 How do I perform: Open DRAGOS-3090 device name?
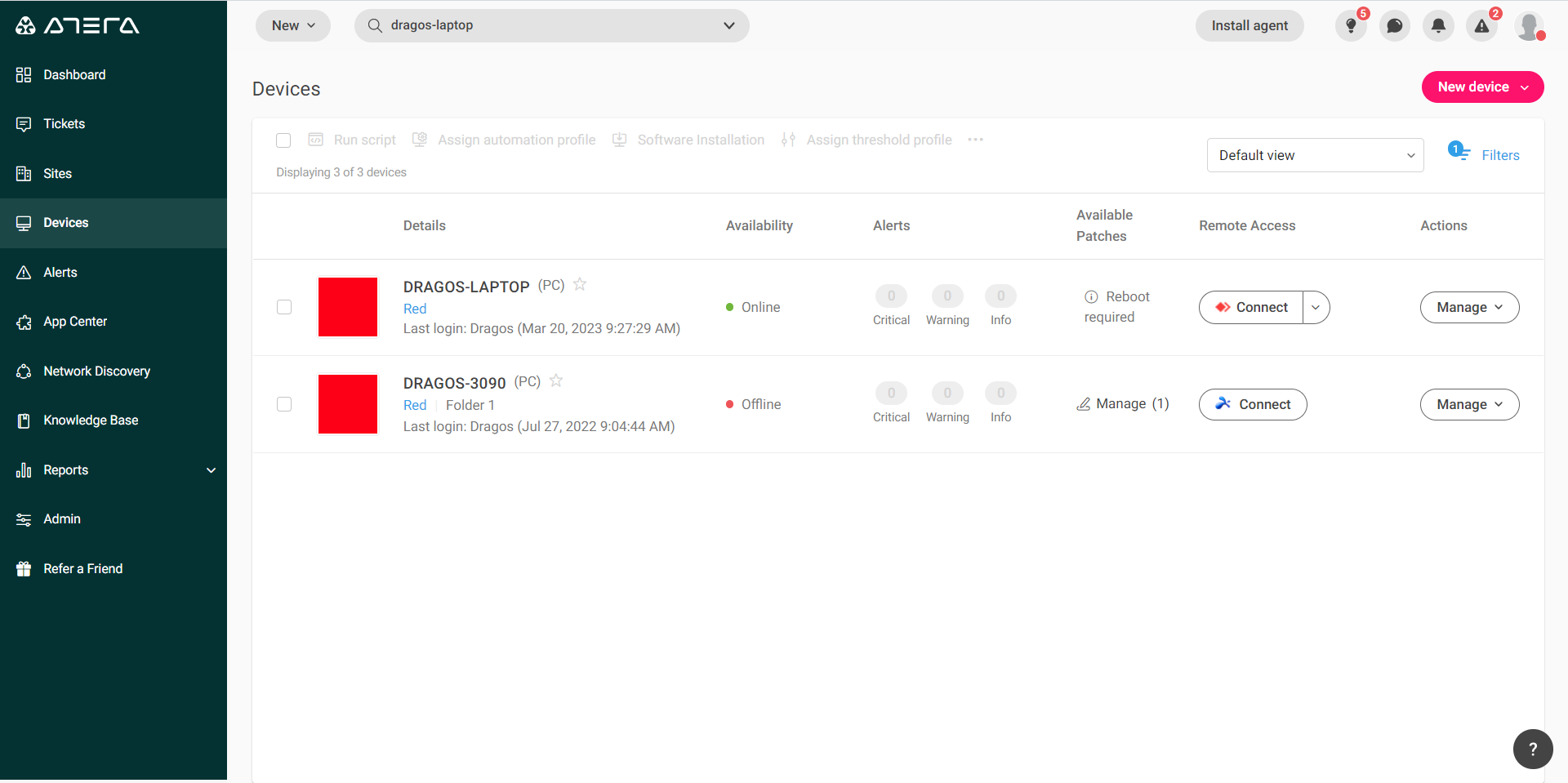(x=455, y=383)
